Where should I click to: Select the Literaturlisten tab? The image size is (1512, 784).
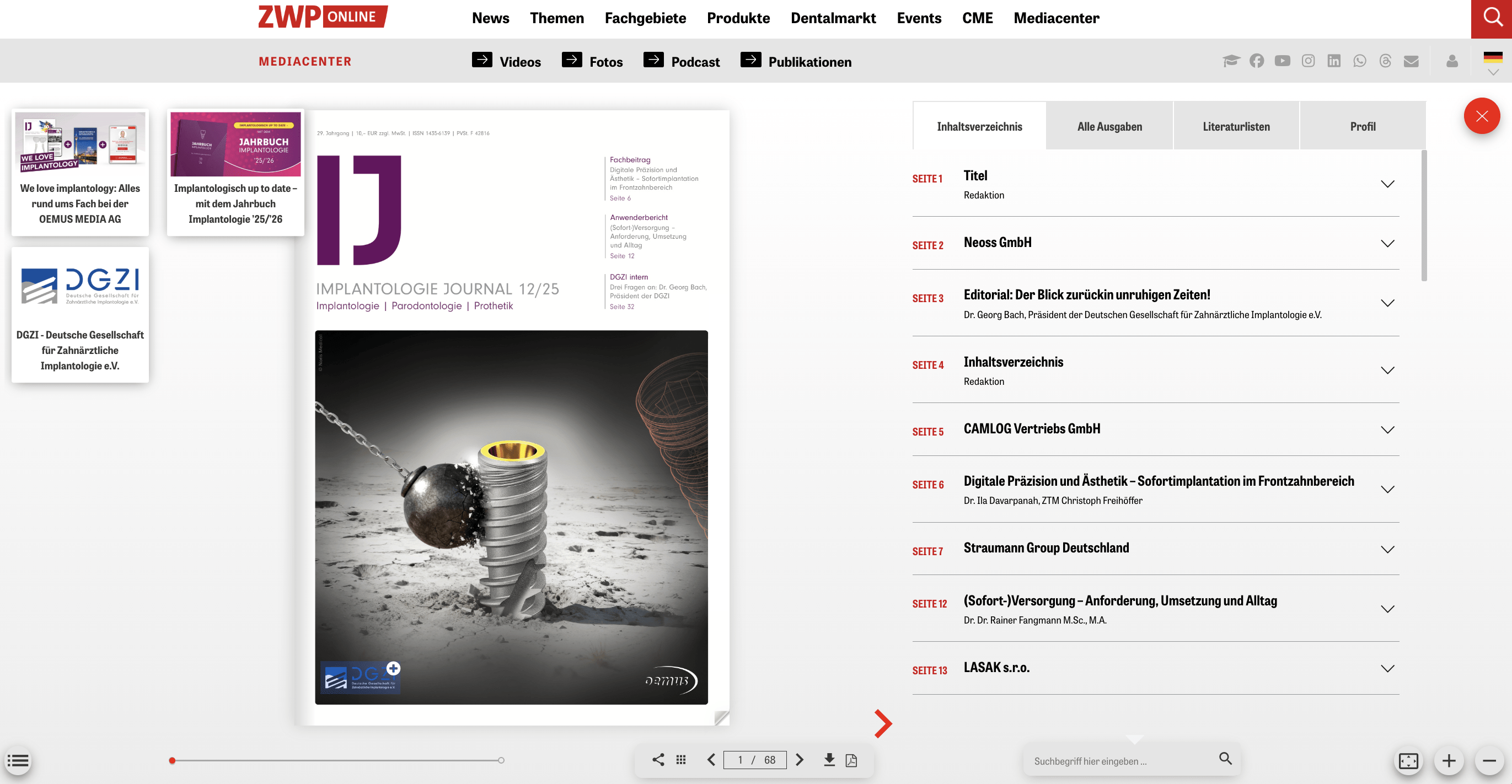coord(1236,126)
